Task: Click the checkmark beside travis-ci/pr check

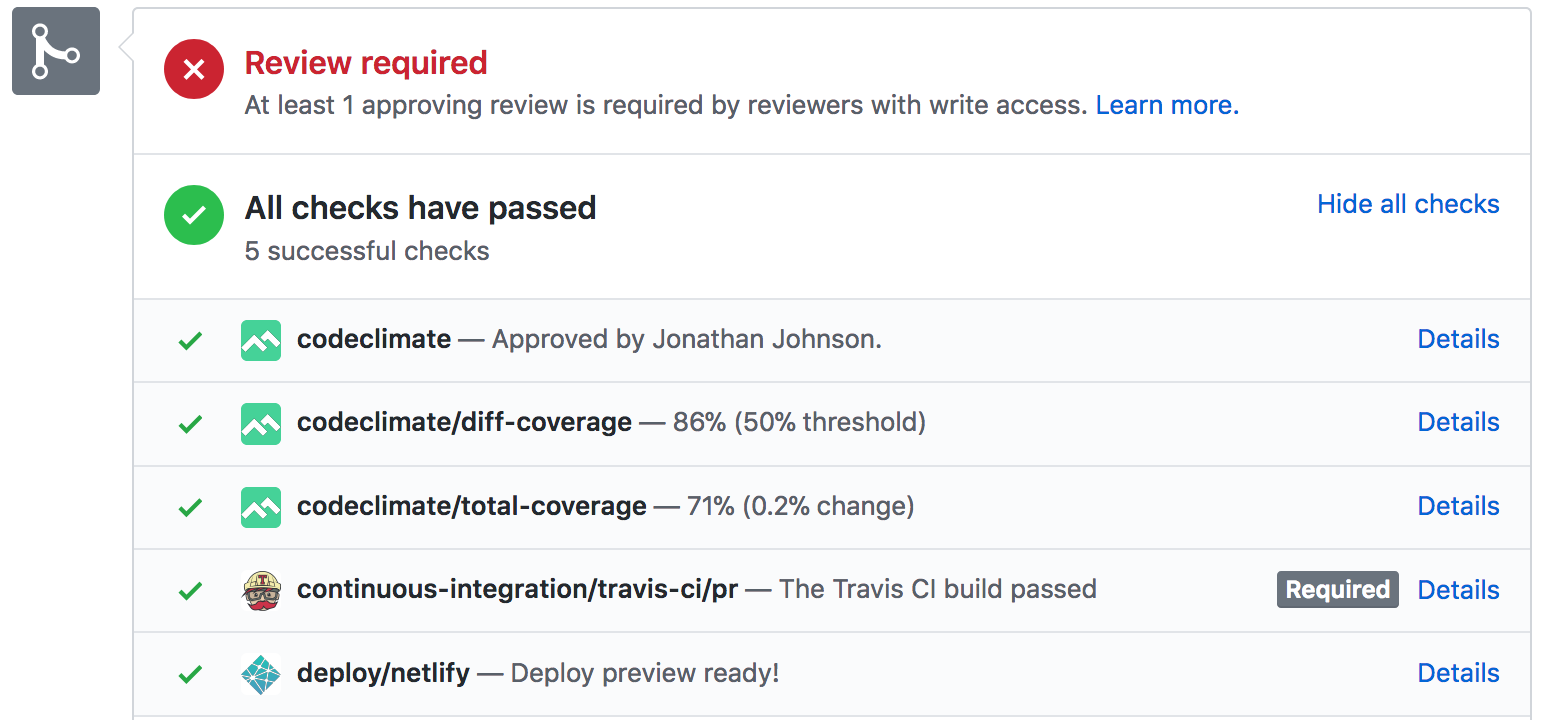Action: tap(190, 589)
